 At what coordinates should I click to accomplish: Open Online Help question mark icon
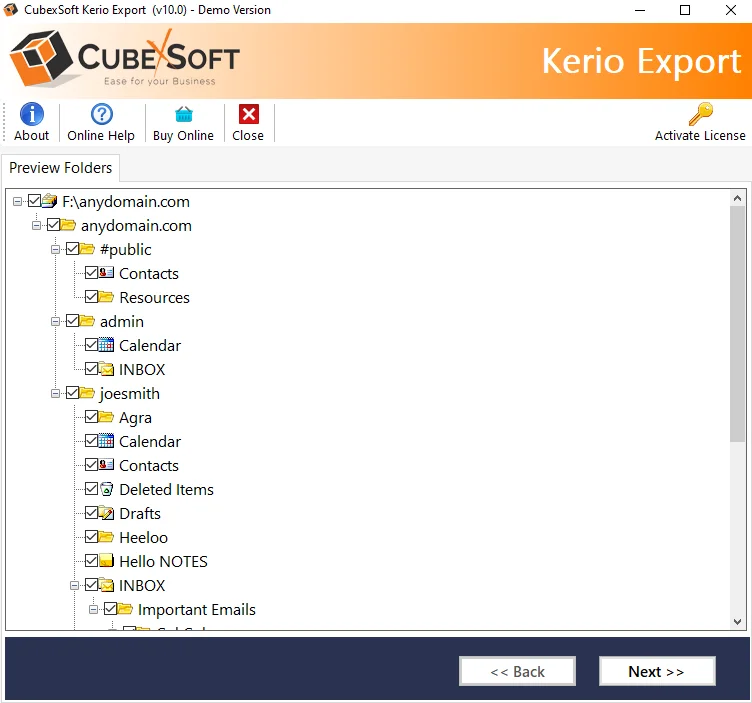pyautogui.click(x=102, y=114)
